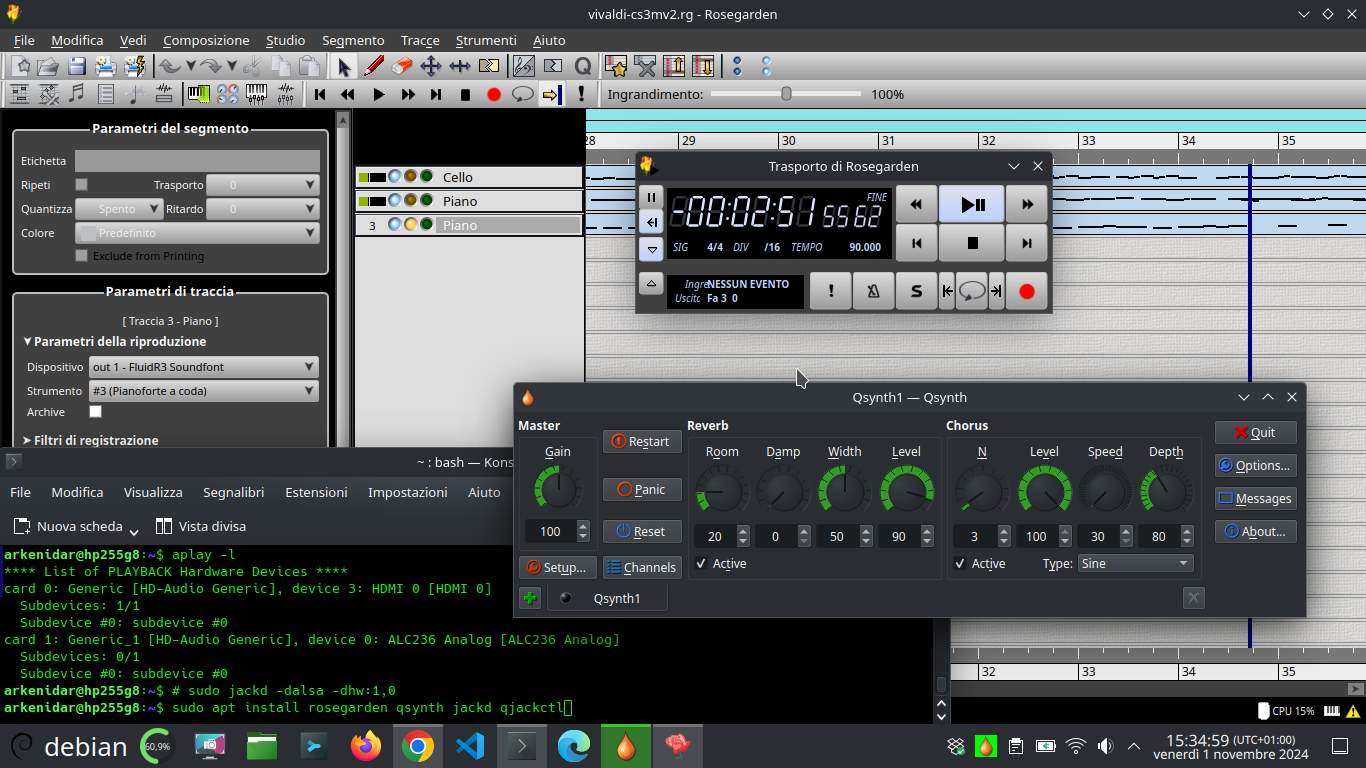Click the red Record button in toolbar
Viewport: 1366px width, 768px height.
pos(494,94)
